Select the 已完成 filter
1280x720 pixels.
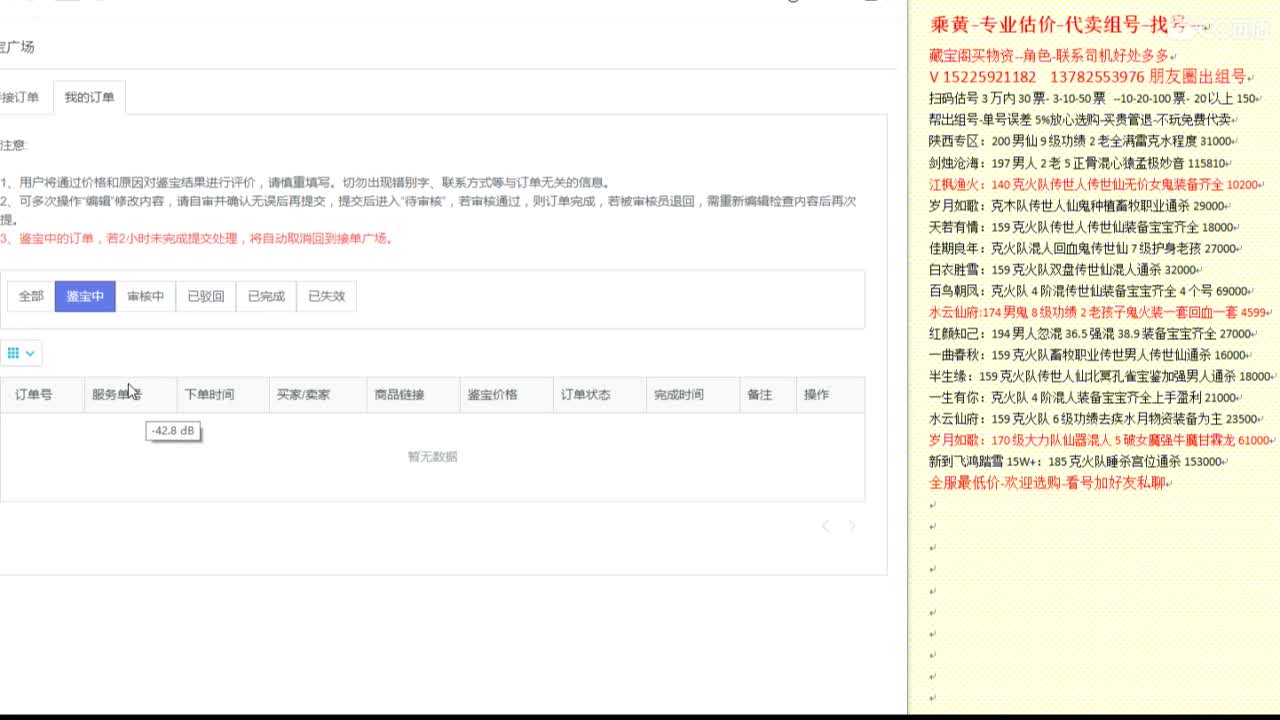266,296
